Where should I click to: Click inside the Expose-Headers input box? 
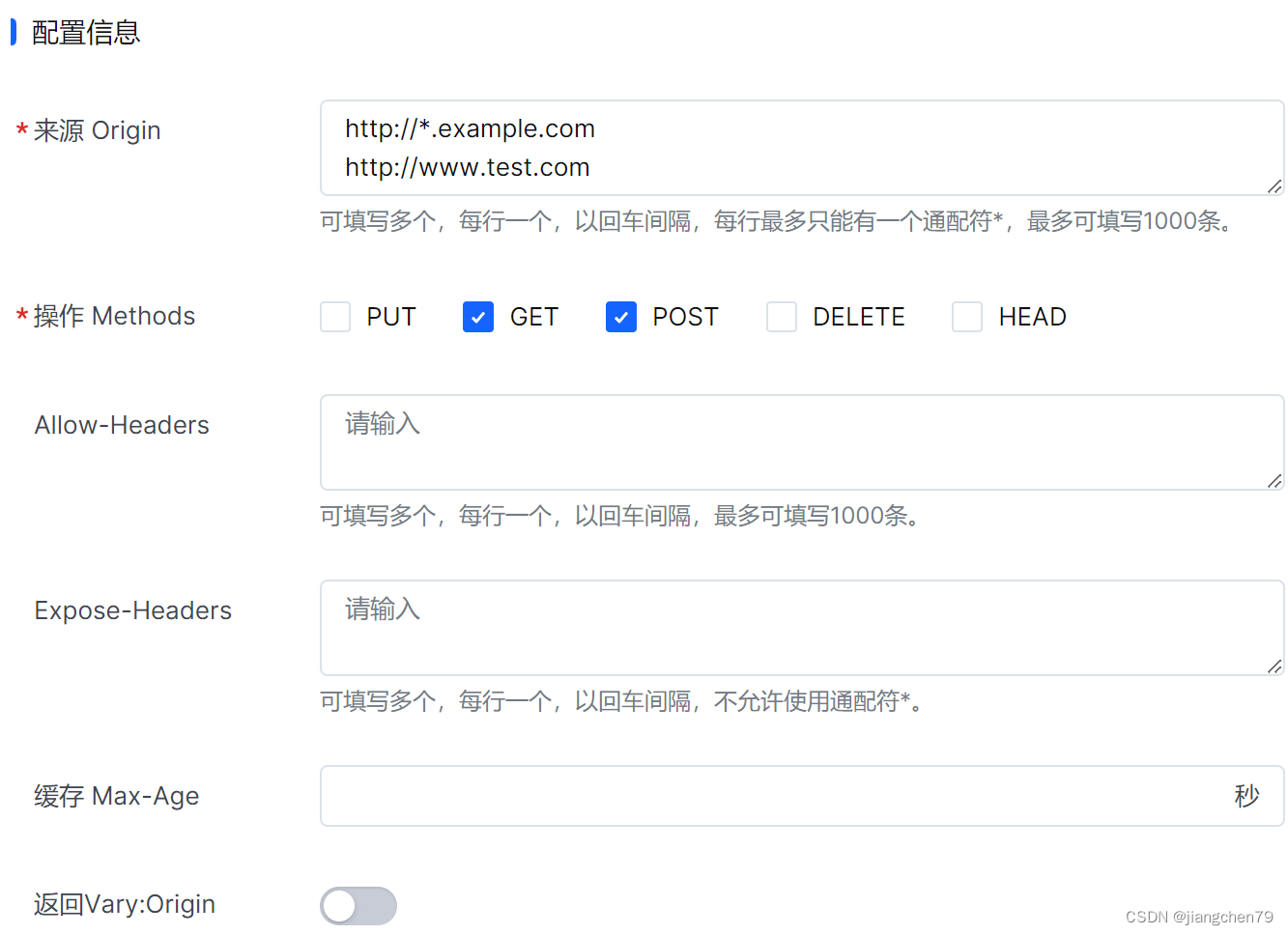click(676, 628)
